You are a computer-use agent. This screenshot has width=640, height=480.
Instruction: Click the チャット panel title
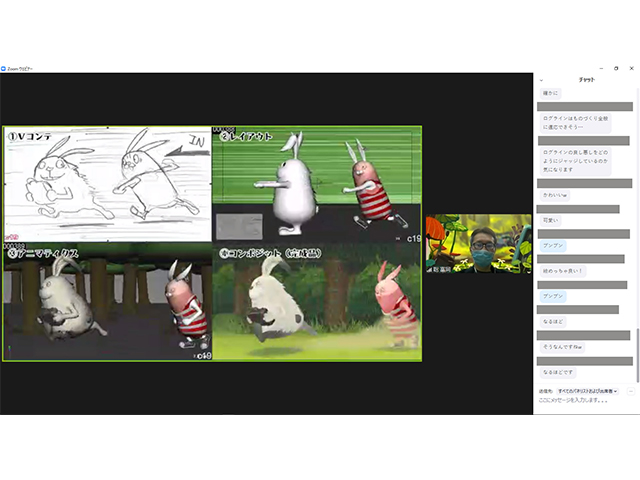[586, 80]
